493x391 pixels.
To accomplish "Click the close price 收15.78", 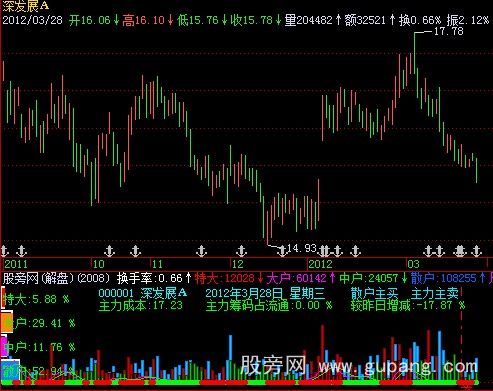I will point(251,20).
